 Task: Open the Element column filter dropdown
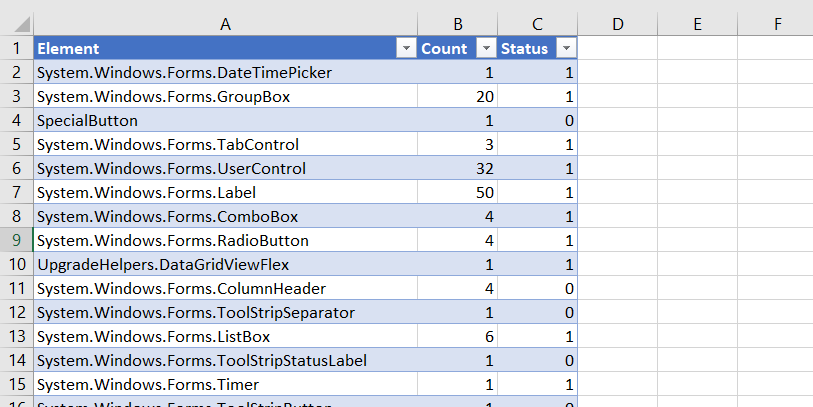405,48
